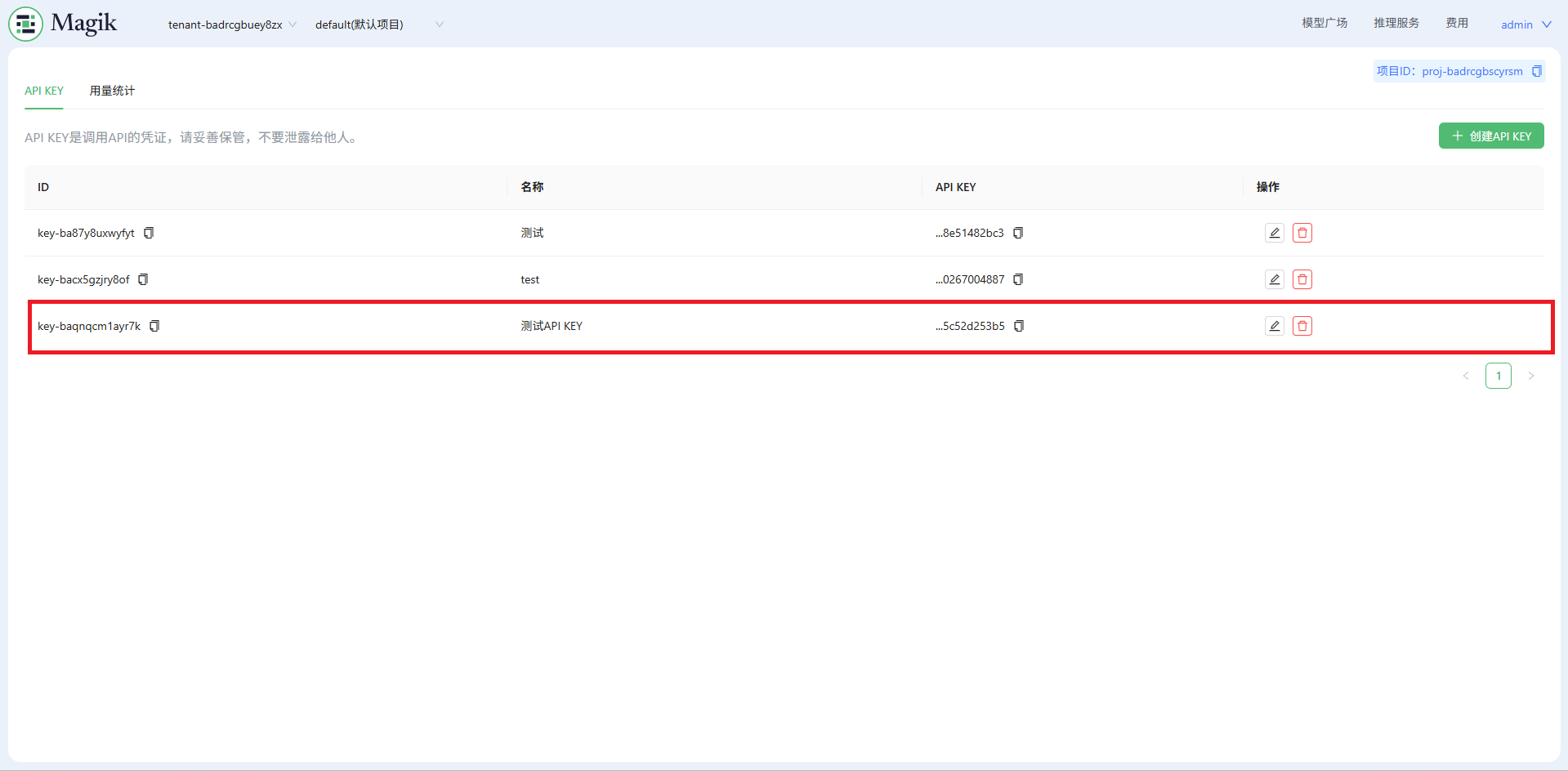Select page 1 in pagination
The image size is (1568, 771).
pos(1498,376)
